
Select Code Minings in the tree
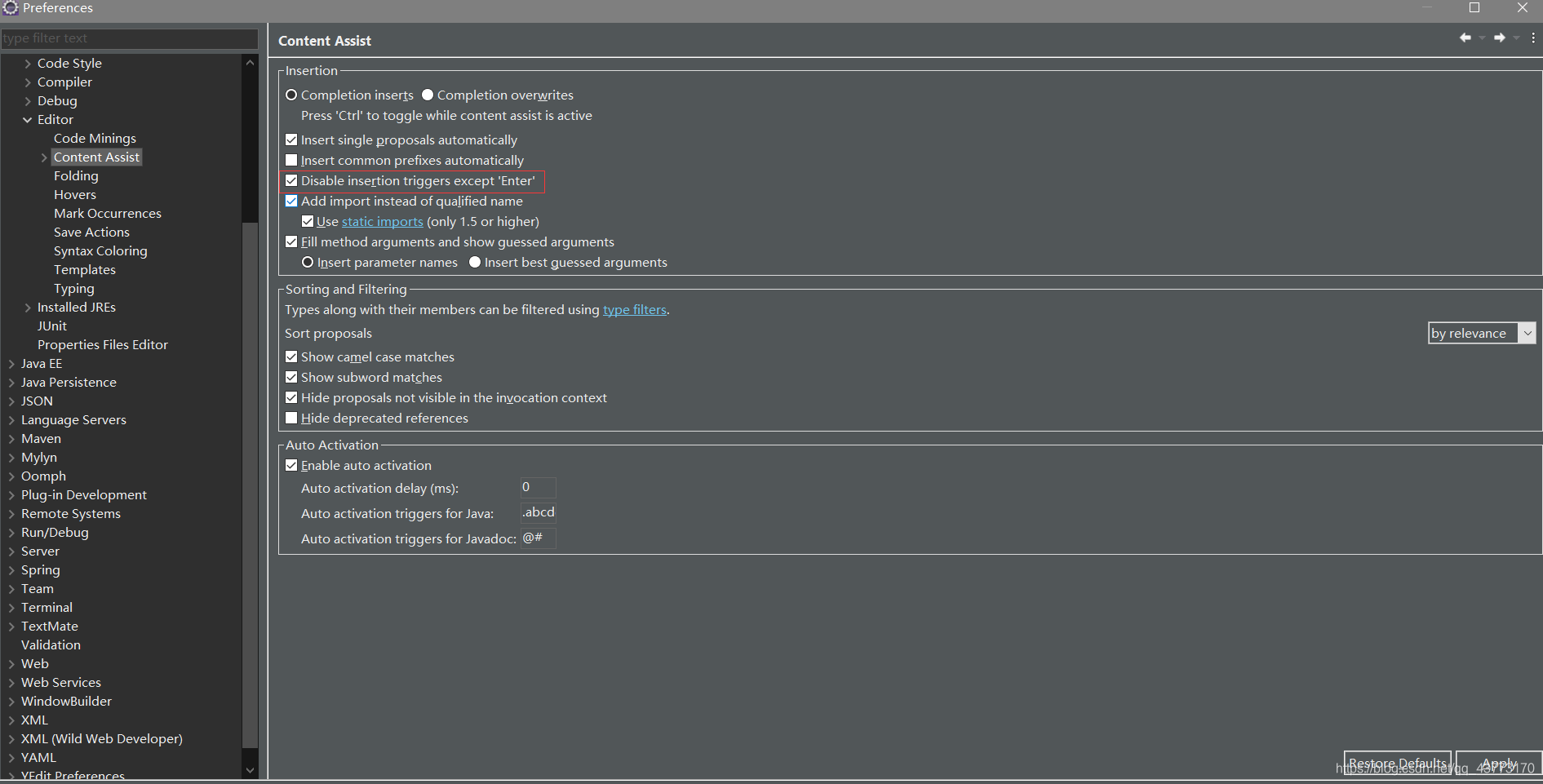(x=95, y=138)
